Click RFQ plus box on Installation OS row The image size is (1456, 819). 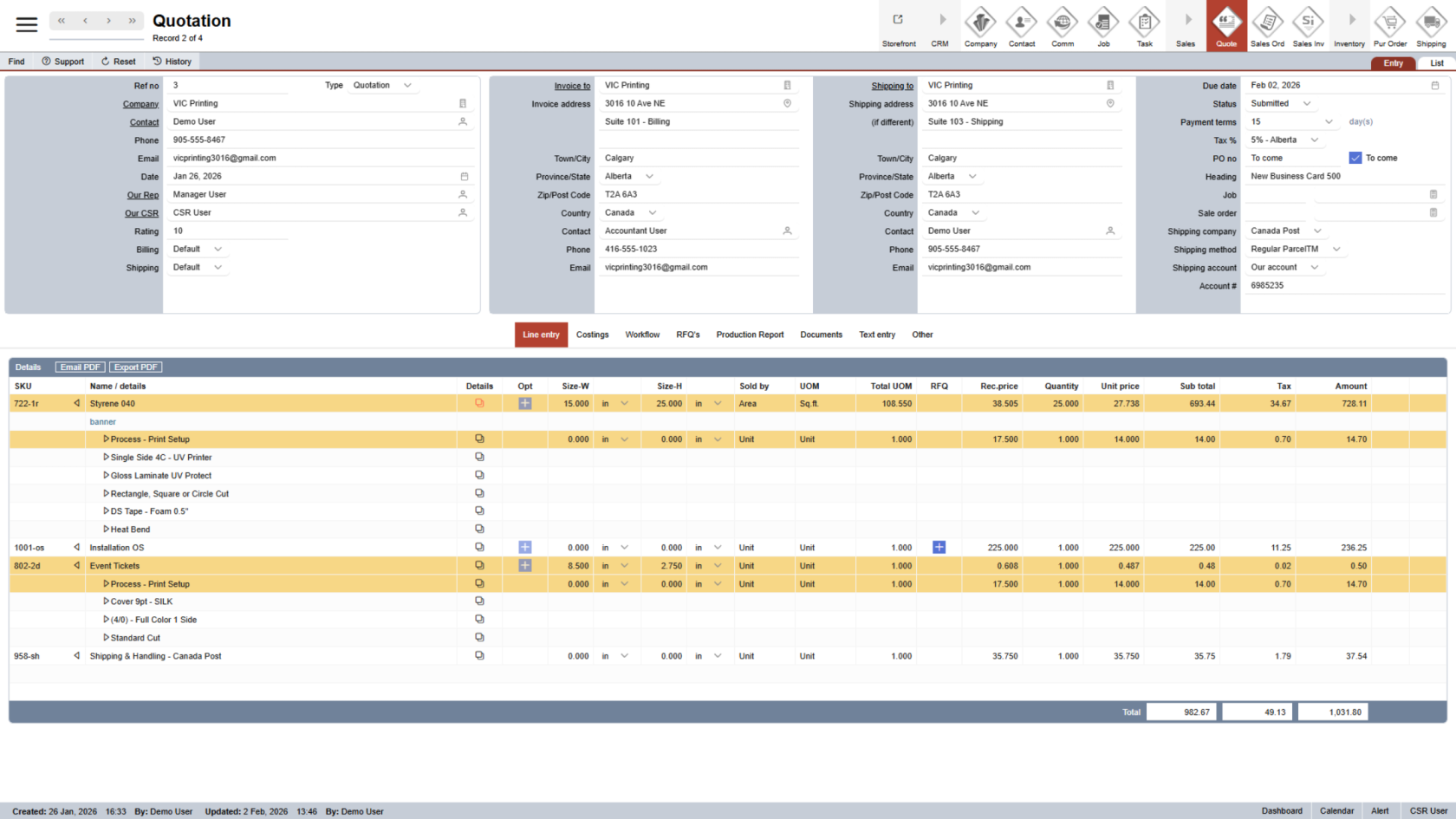point(939,548)
